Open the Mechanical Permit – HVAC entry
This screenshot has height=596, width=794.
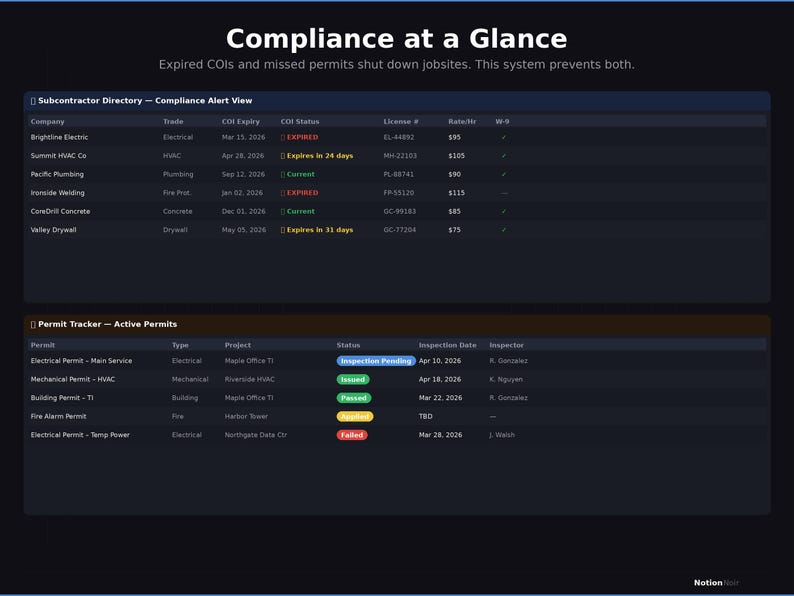pos(73,379)
